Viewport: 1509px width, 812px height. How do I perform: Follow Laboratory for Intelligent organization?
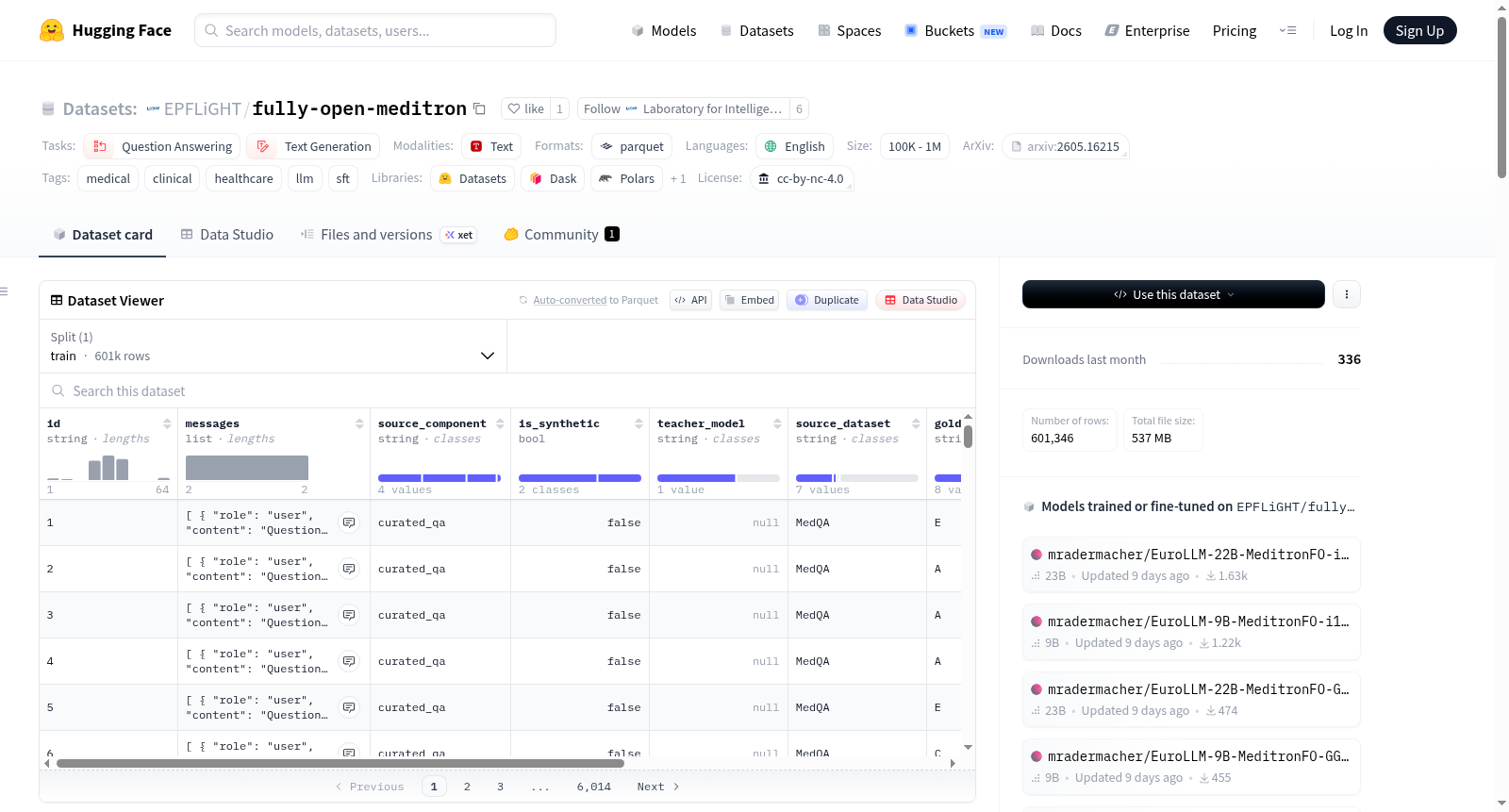(x=683, y=108)
